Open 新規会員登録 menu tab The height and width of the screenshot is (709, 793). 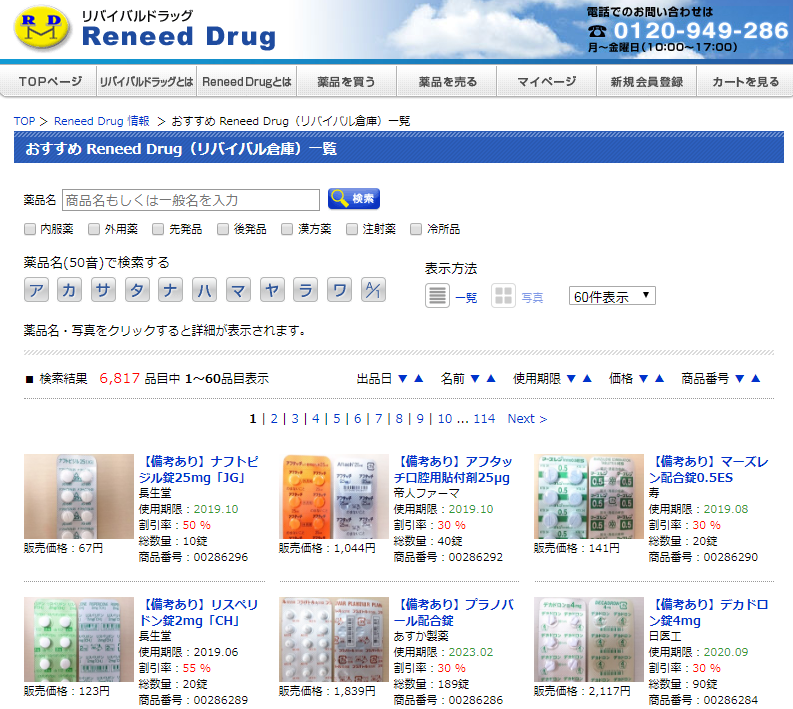647,81
